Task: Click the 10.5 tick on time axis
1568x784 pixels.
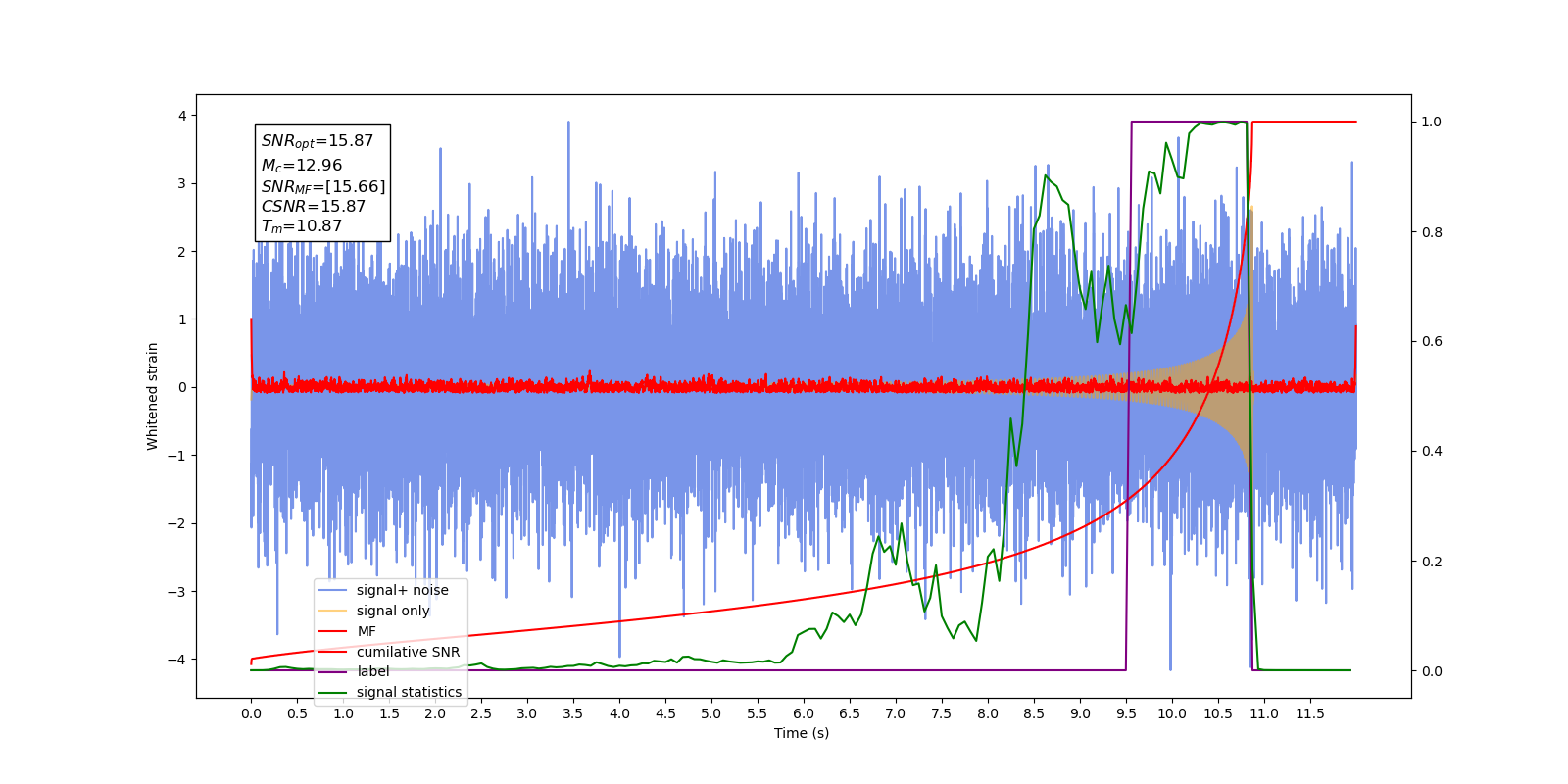Action: click(x=1218, y=713)
